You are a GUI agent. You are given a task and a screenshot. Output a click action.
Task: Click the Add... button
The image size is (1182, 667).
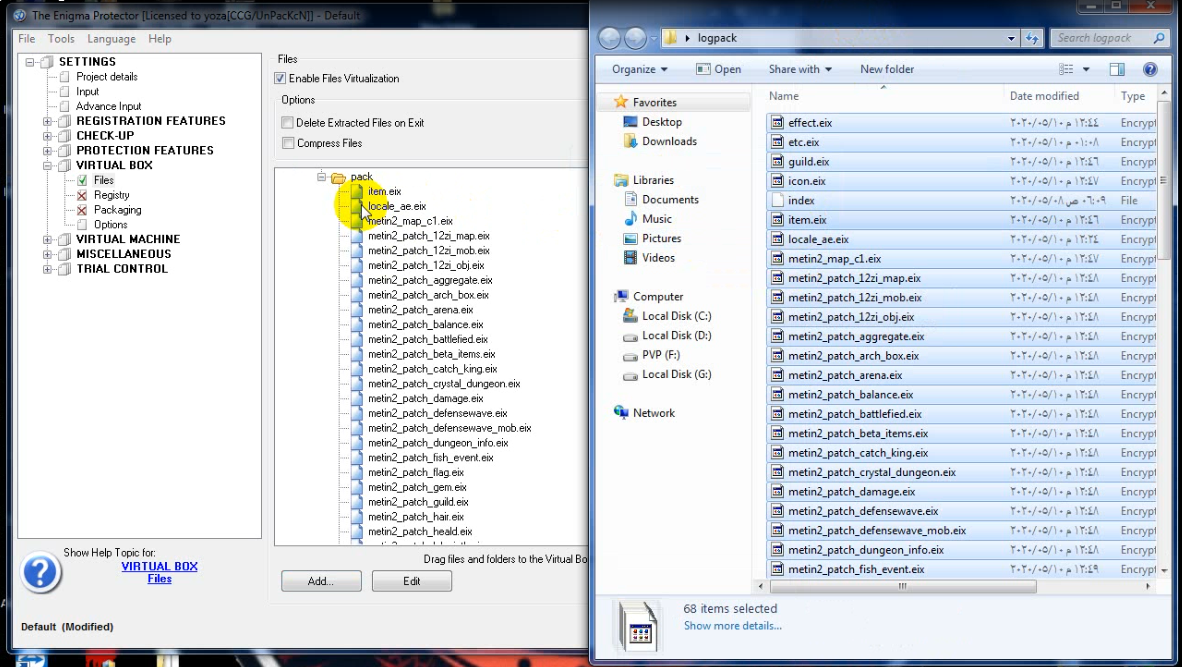click(x=321, y=581)
